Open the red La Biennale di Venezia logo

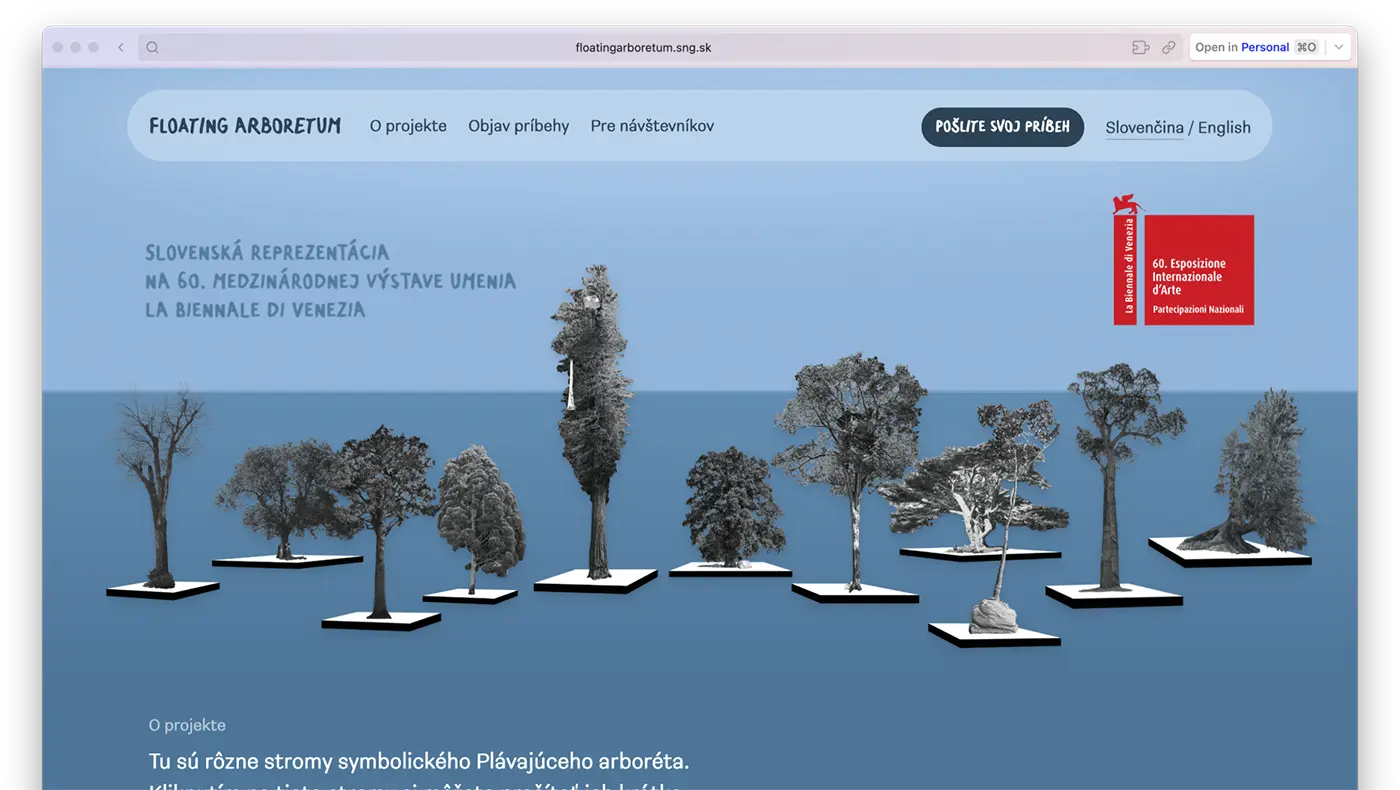click(1200, 269)
